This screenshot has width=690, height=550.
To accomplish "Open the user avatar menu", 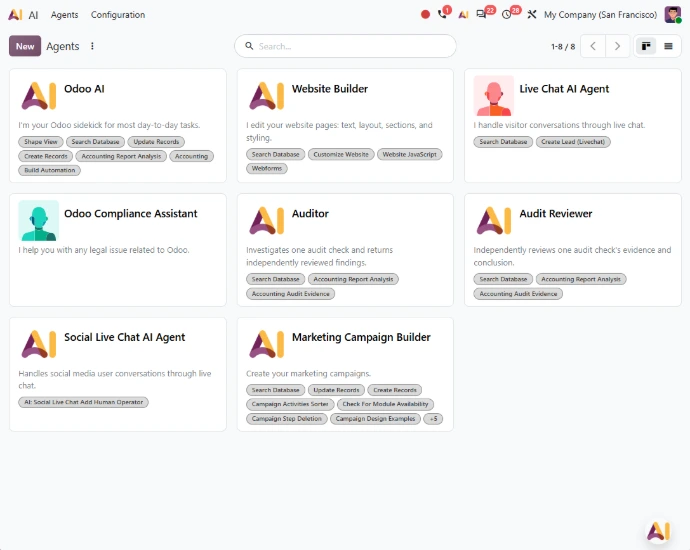I will pyautogui.click(x=672, y=15).
